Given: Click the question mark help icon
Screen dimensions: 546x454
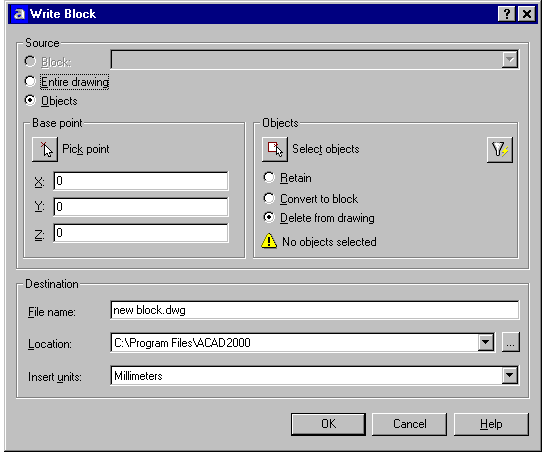Looking at the screenshot, I should tap(507, 14).
